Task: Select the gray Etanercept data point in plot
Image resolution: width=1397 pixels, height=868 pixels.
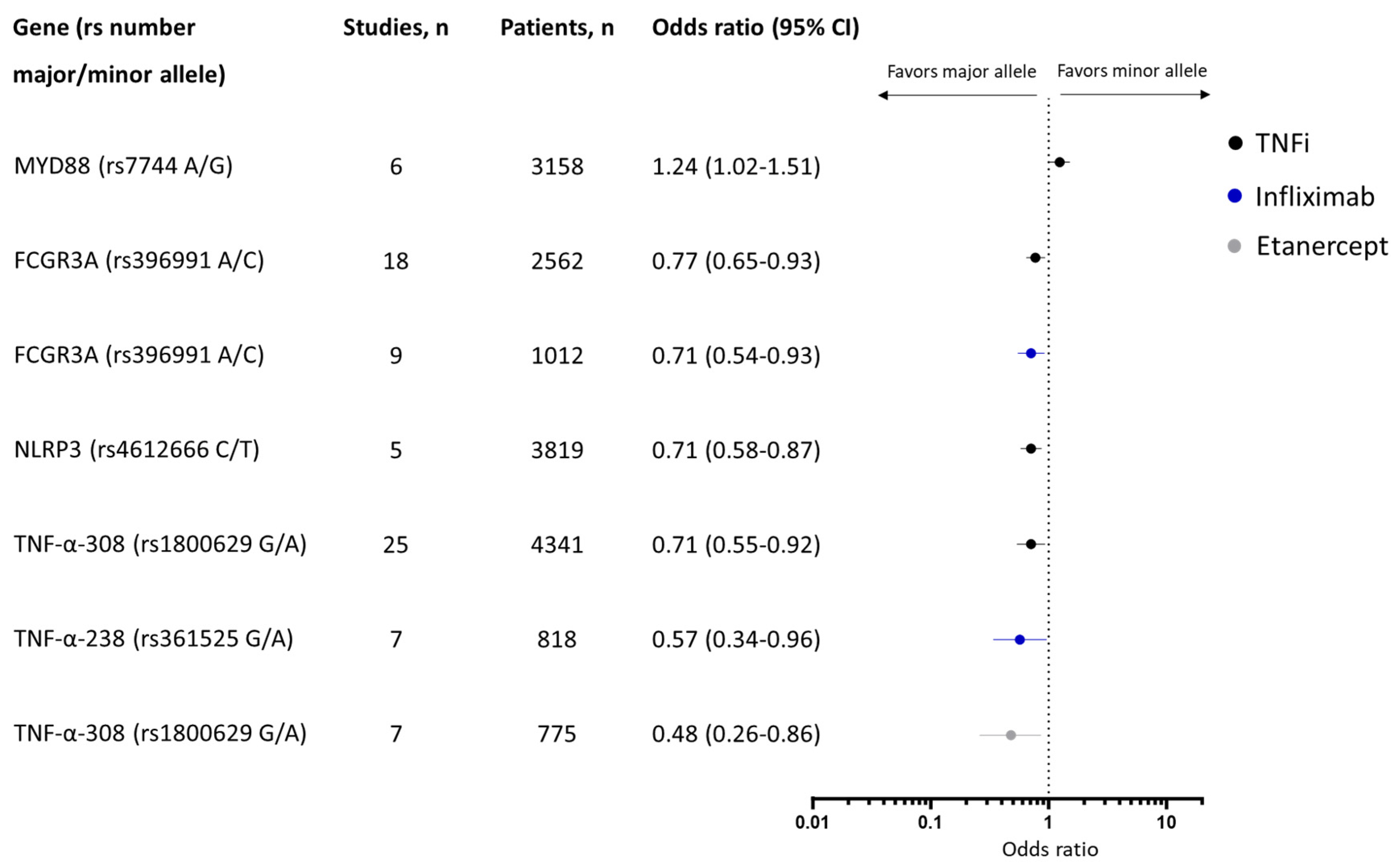Action: click(x=1011, y=735)
